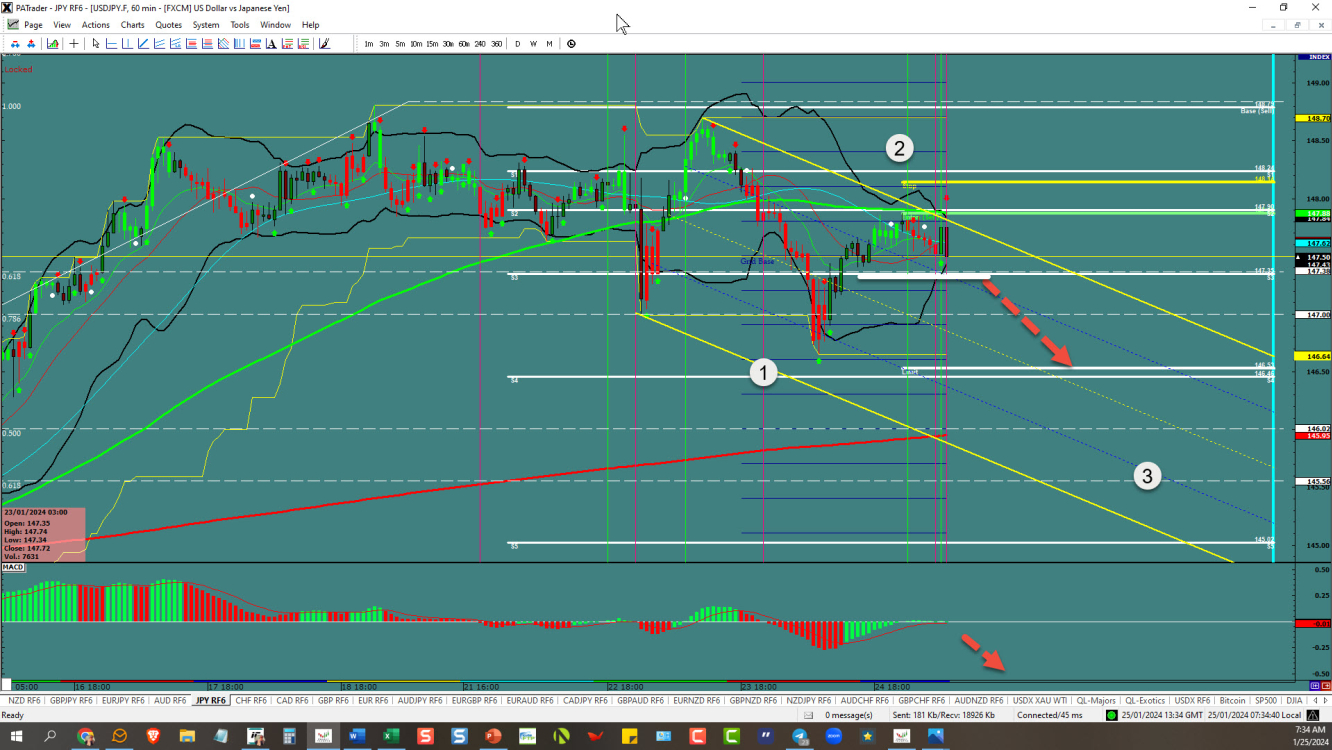Select the diagonal trend line tool

click(143, 44)
